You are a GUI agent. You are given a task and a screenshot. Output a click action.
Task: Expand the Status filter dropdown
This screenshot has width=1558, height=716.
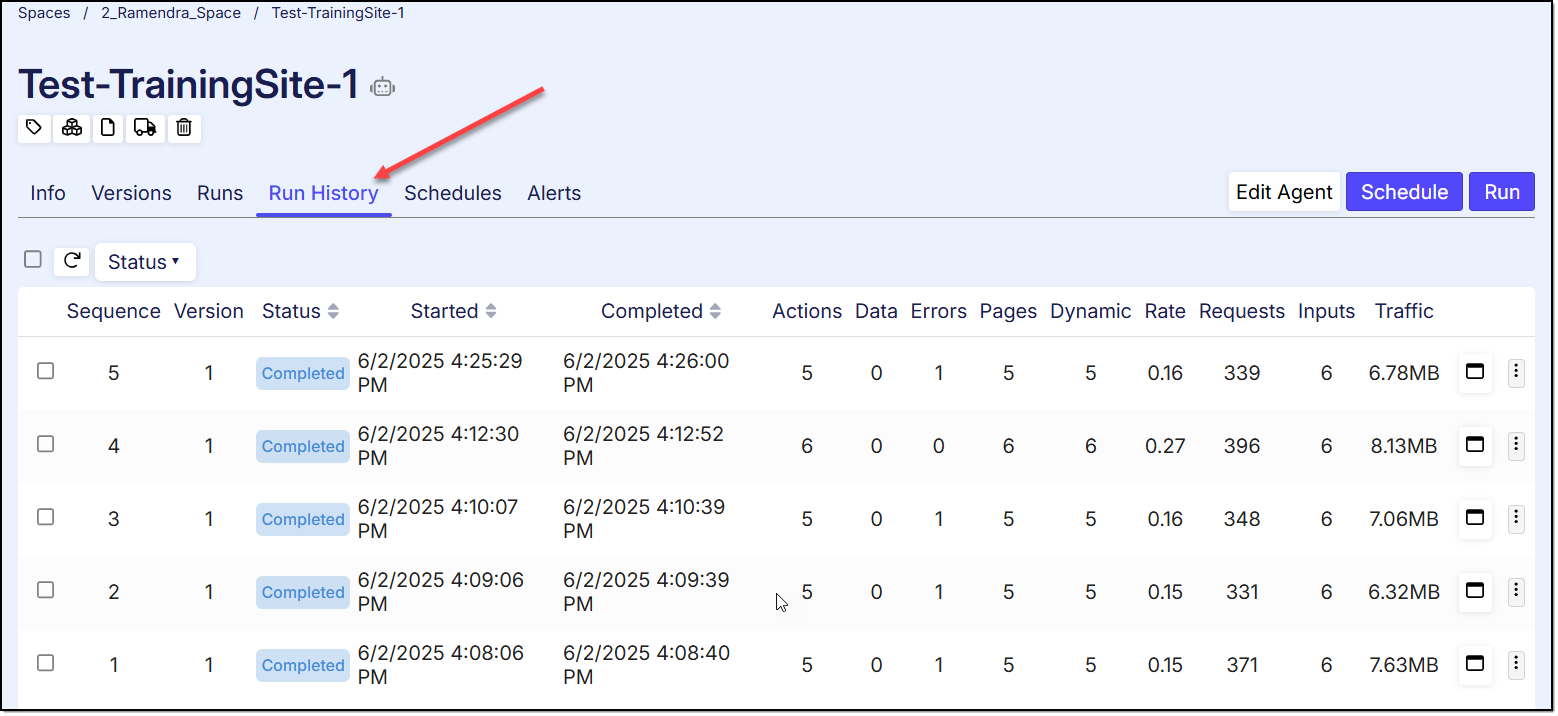pos(144,262)
